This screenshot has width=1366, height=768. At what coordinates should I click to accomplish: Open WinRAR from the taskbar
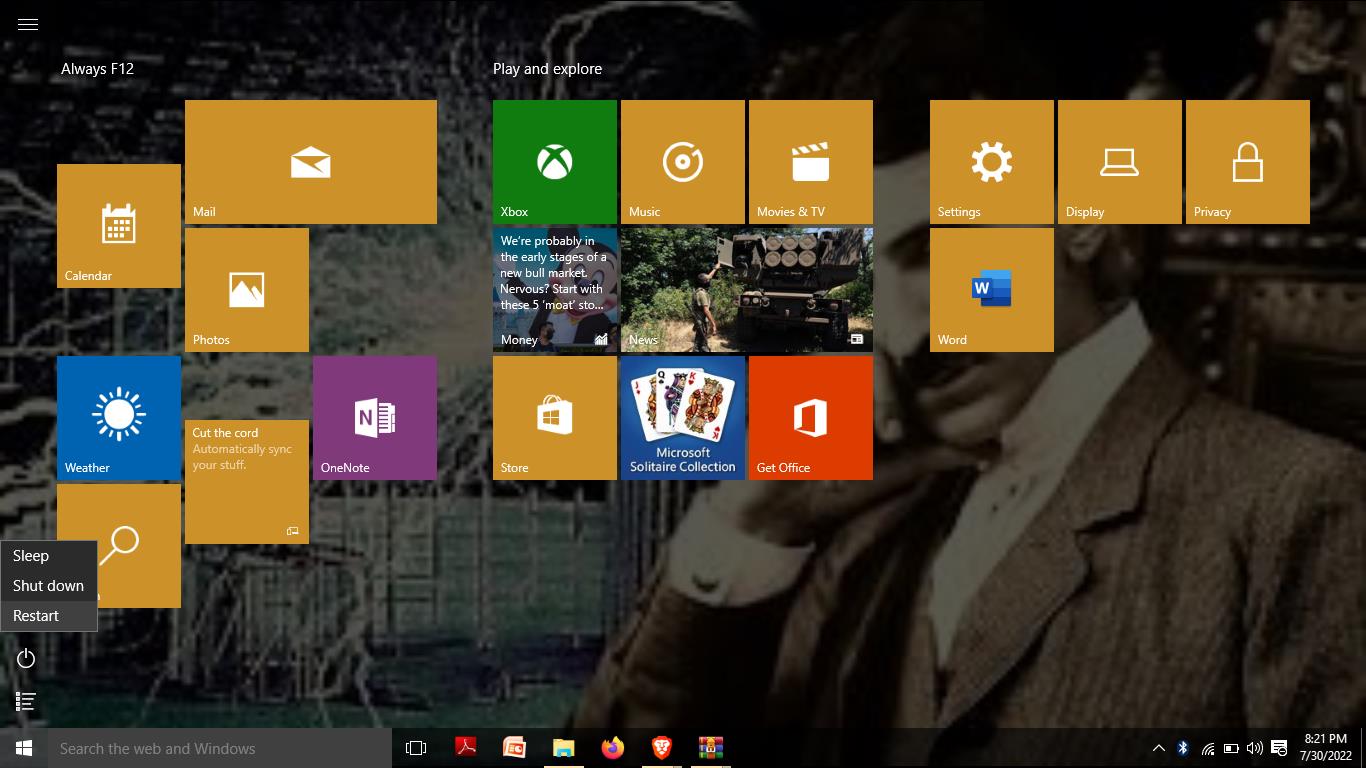710,748
